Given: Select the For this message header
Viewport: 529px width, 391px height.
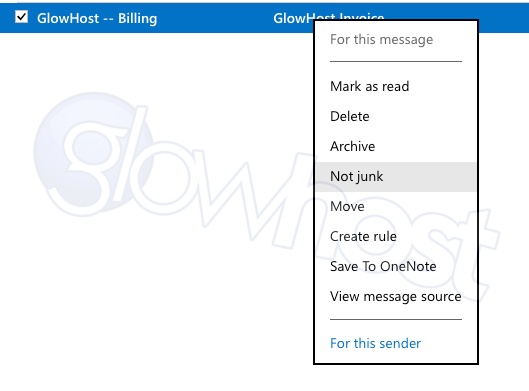Looking at the screenshot, I should pos(381,39).
